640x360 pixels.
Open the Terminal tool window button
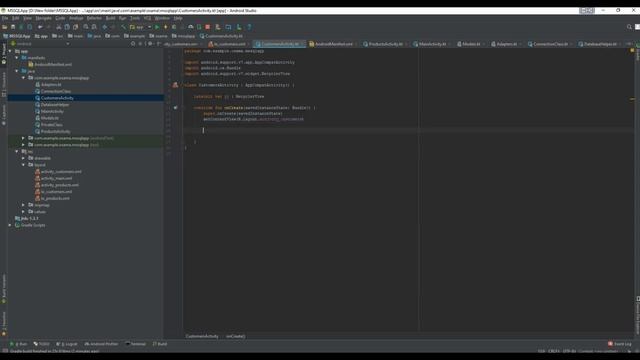point(136,344)
